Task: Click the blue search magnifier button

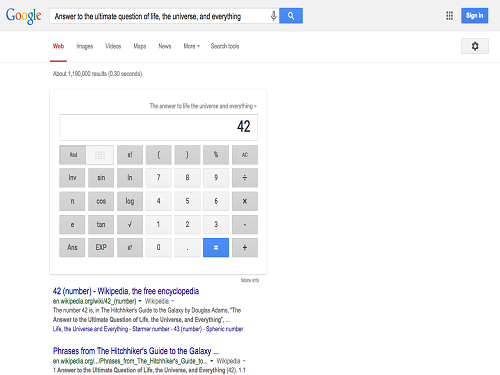Action: tap(291, 16)
